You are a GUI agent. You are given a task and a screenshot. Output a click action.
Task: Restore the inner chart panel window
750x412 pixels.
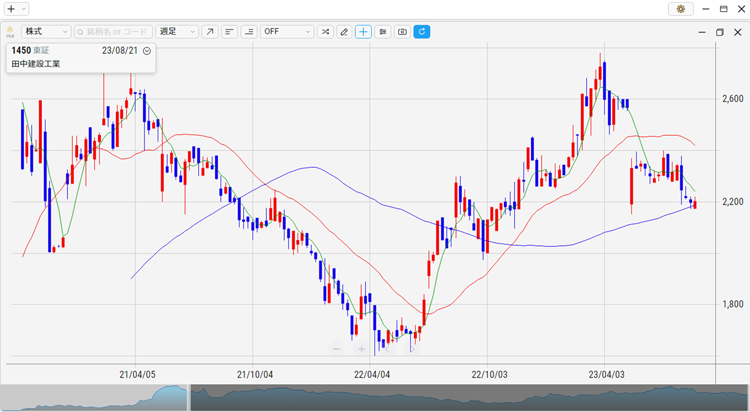point(719,32)
